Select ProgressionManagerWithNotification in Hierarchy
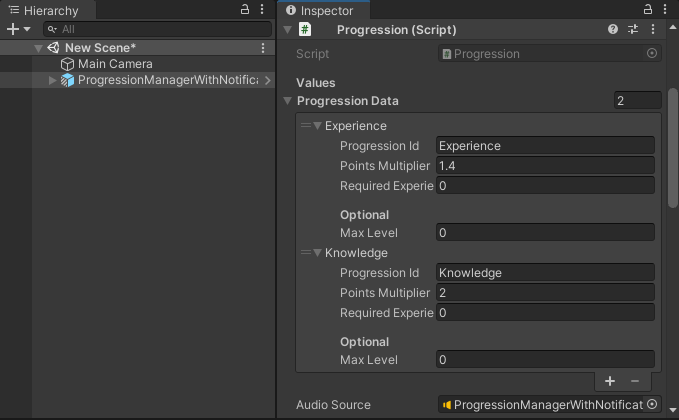The height and width of the screenshot is (420, 679). (x=168, y=80)
